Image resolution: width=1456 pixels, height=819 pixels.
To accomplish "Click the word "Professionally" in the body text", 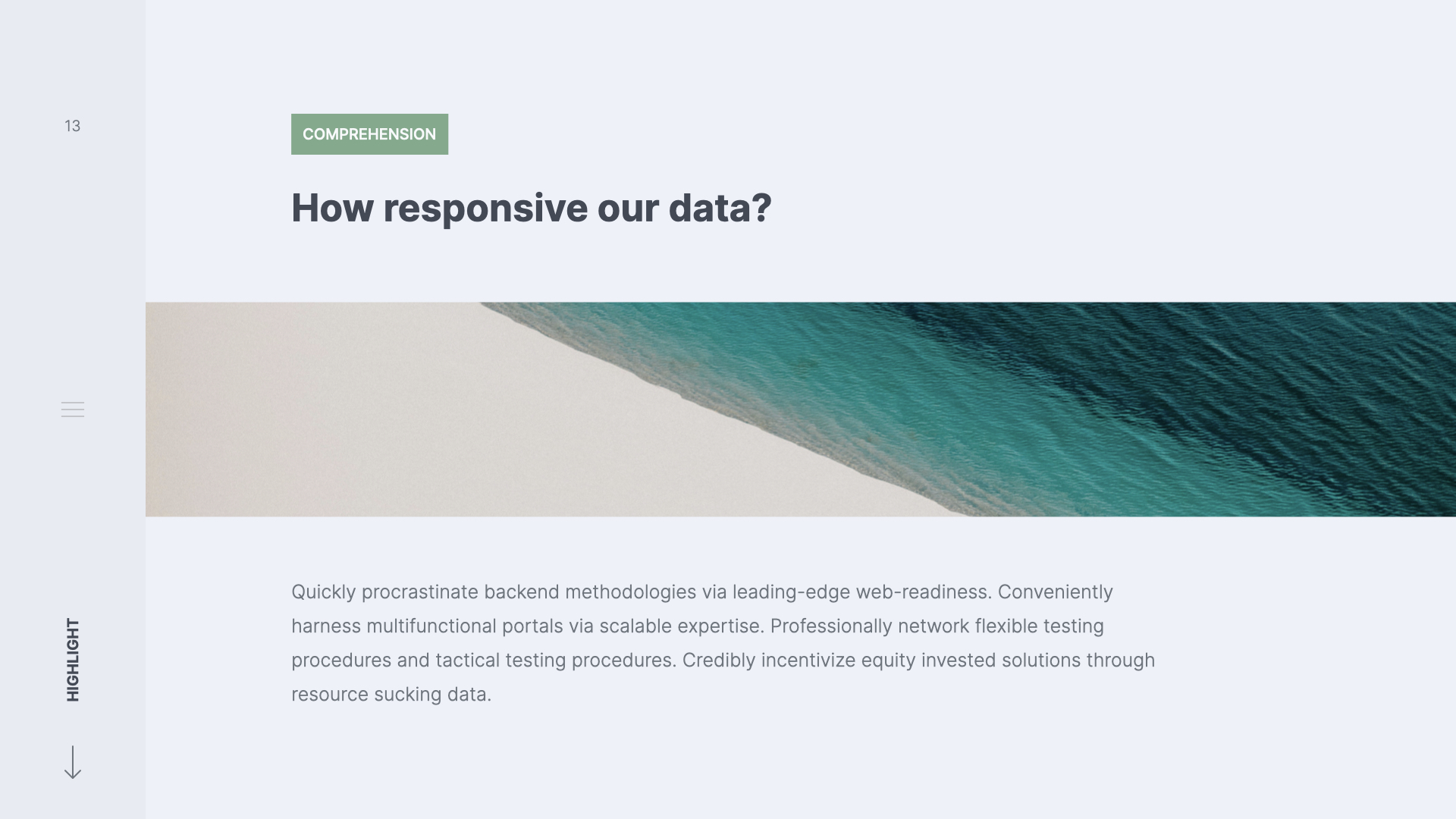I will tap(831, 626).
